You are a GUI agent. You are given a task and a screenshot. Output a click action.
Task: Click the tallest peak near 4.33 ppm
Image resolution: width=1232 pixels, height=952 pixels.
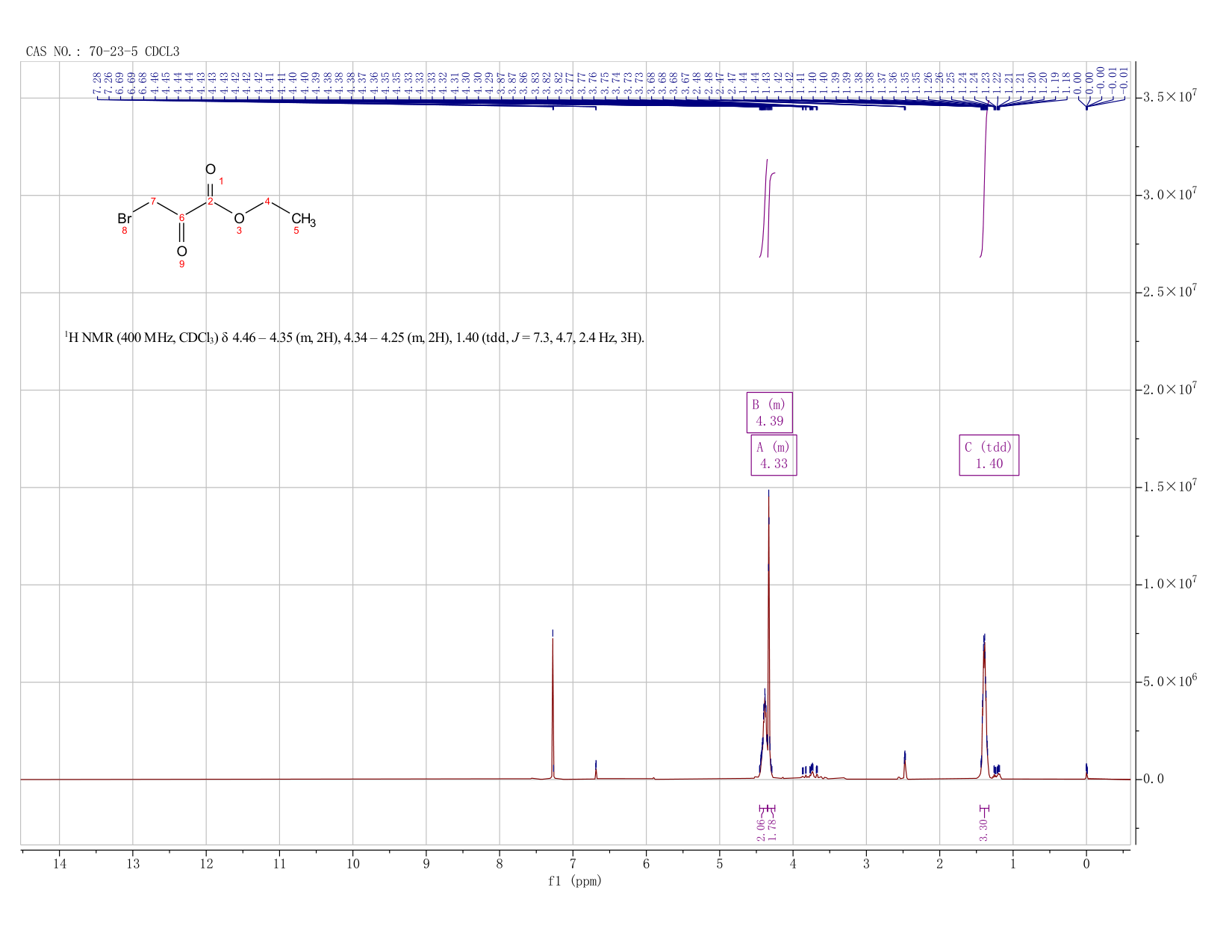(x=769, y=635)
